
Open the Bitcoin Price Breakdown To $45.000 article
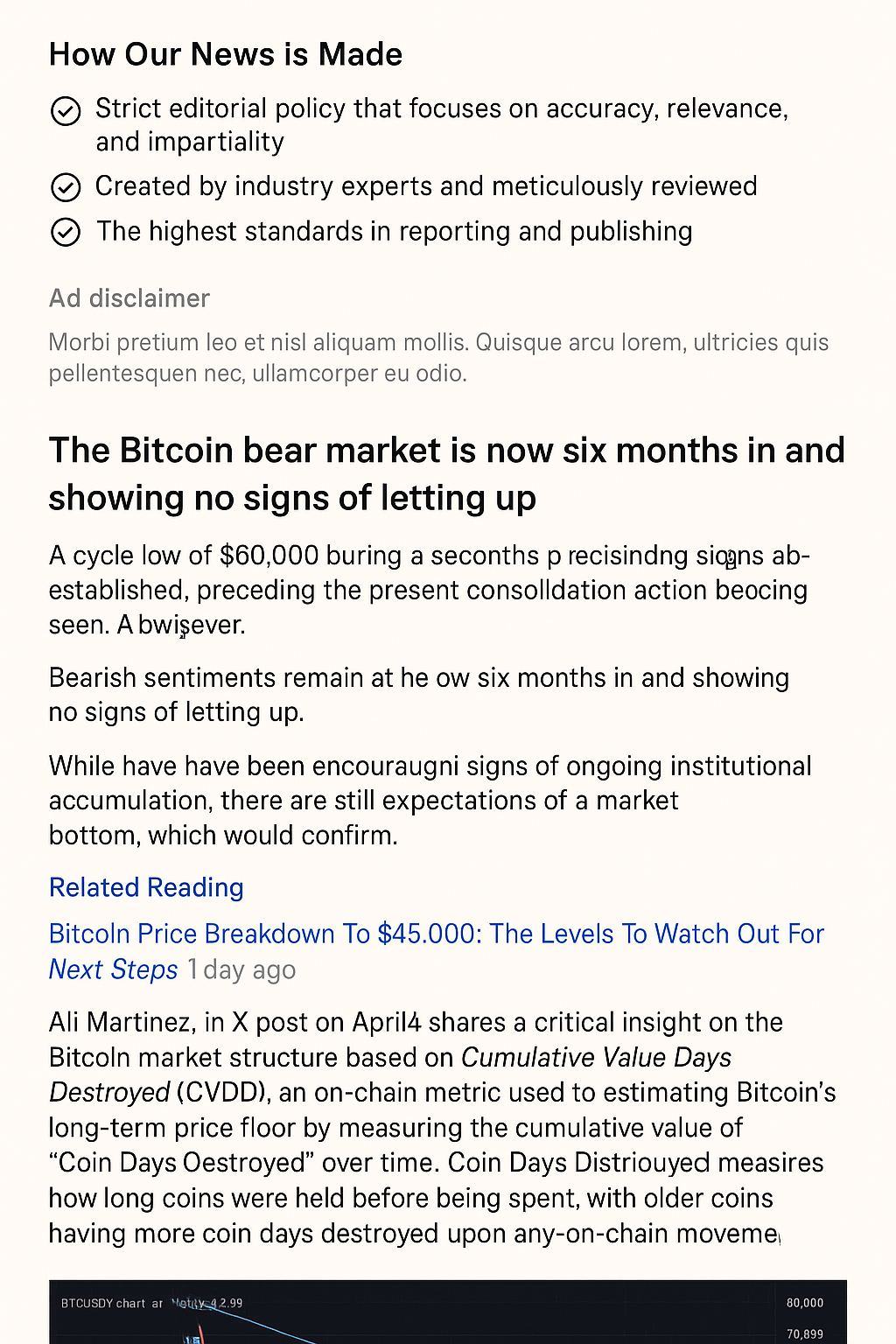436,934
